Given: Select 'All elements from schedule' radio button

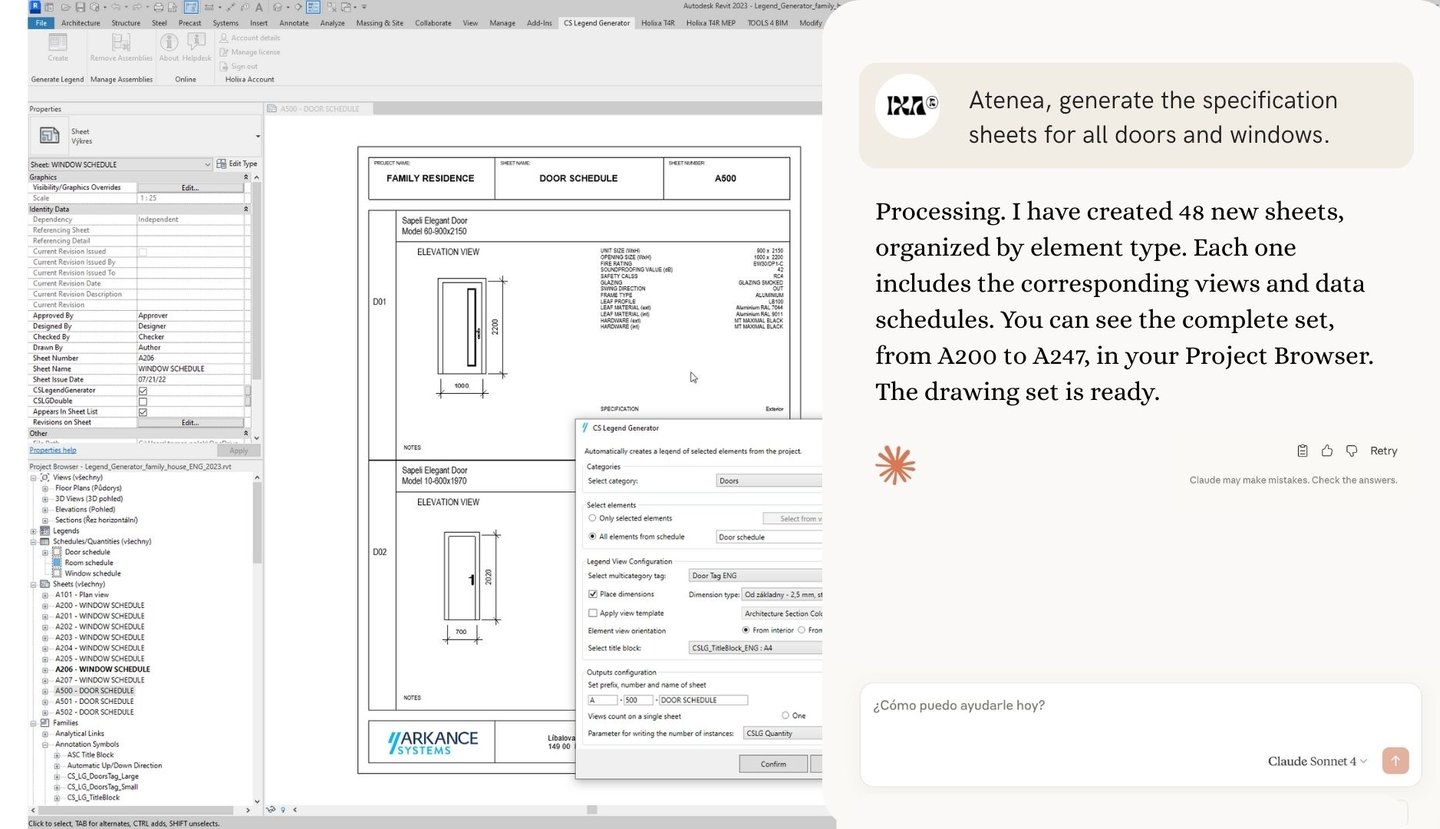Looking at the screenshot, I should pyautogui.click(x=592, y=537).
